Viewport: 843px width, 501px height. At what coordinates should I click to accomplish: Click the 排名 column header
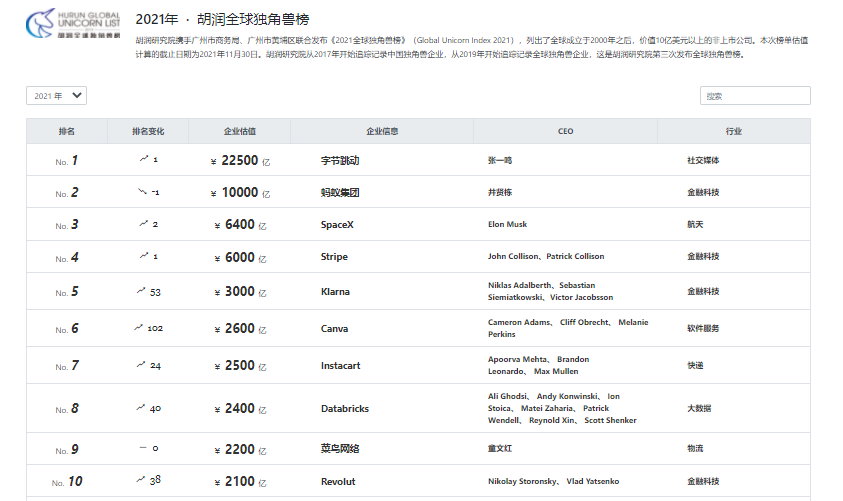coord(67,131)
